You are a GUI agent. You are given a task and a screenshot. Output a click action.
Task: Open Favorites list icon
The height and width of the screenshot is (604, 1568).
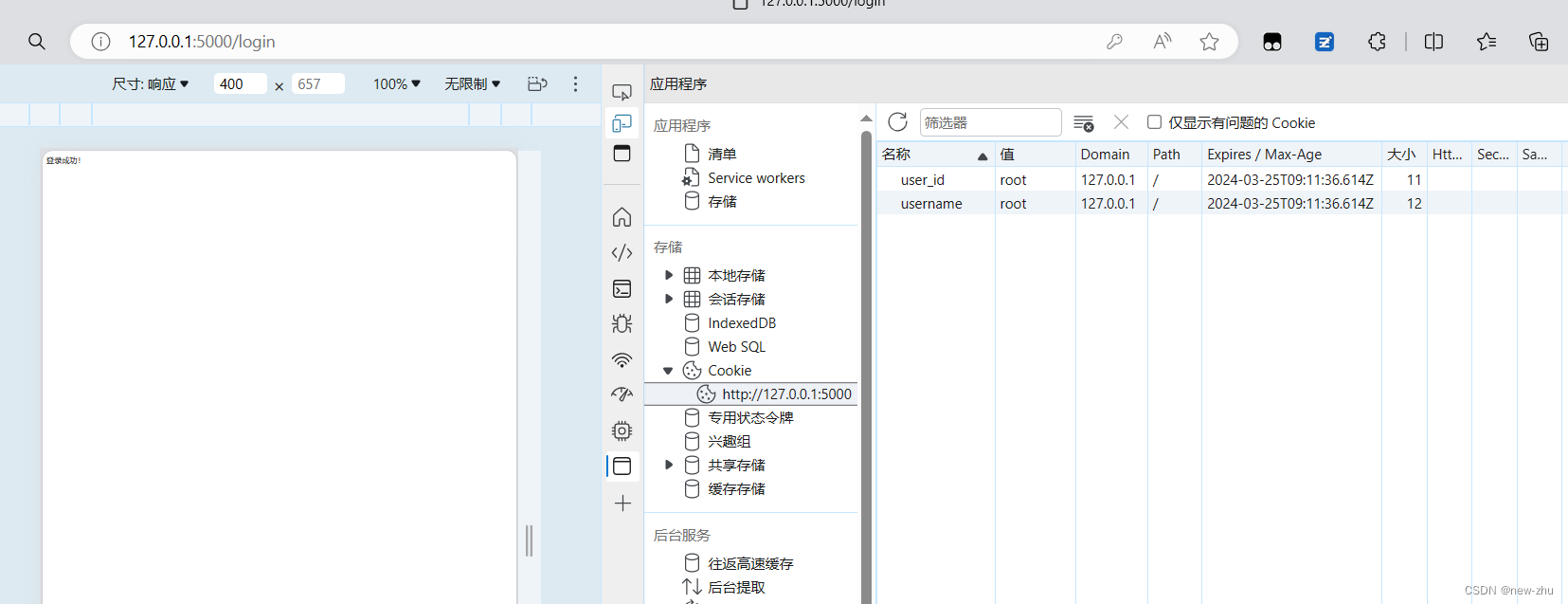click(1487, 42)
